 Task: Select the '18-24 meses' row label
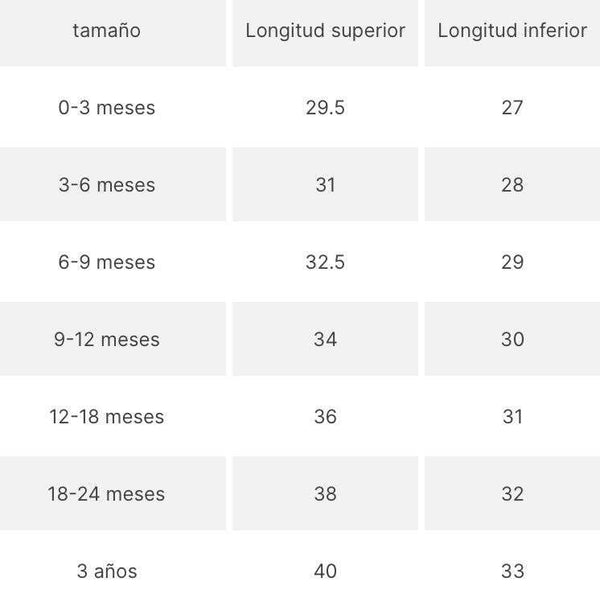[107, 494]
